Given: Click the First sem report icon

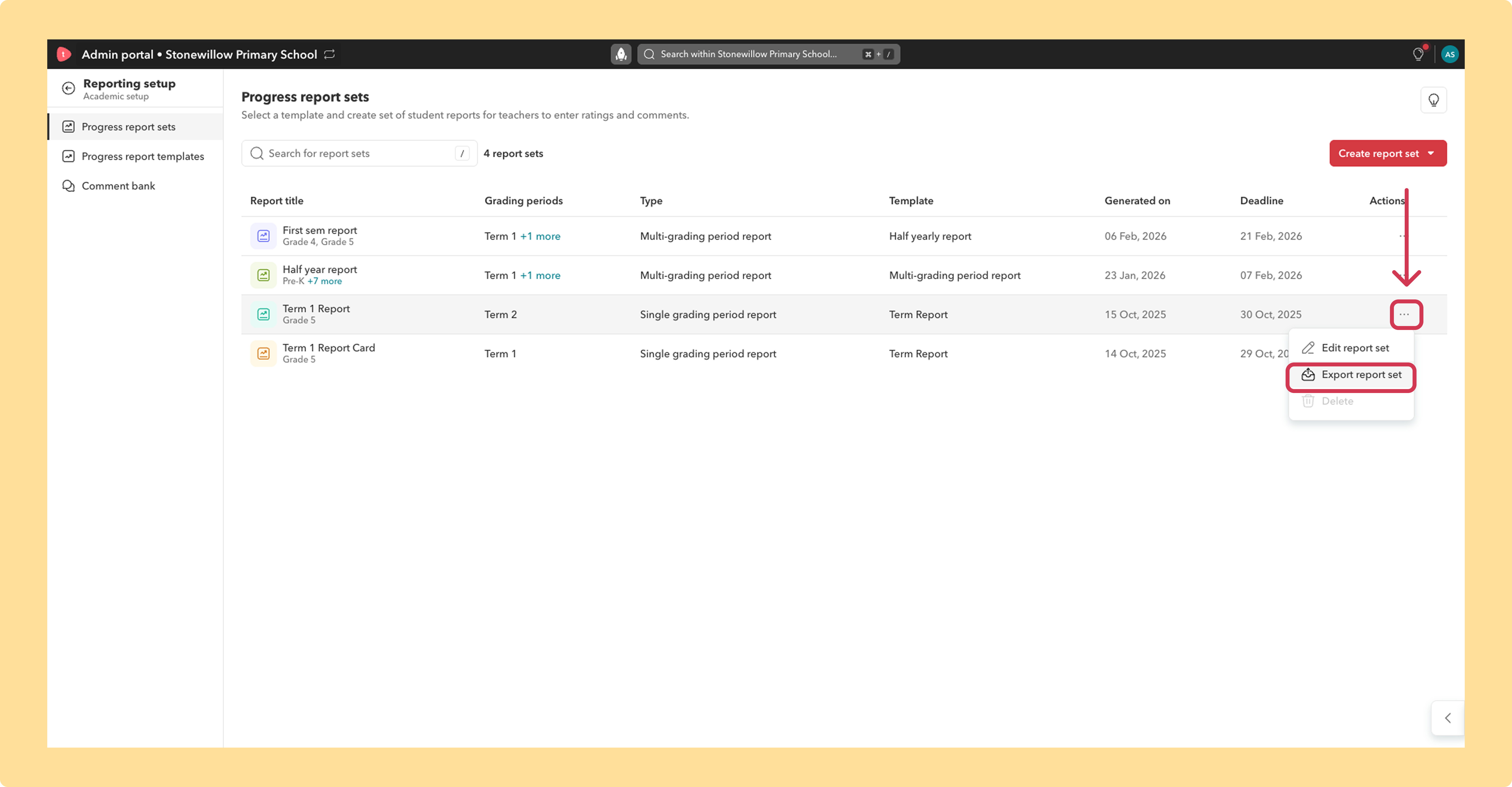Looking at the screenshot, I should 264,236.
